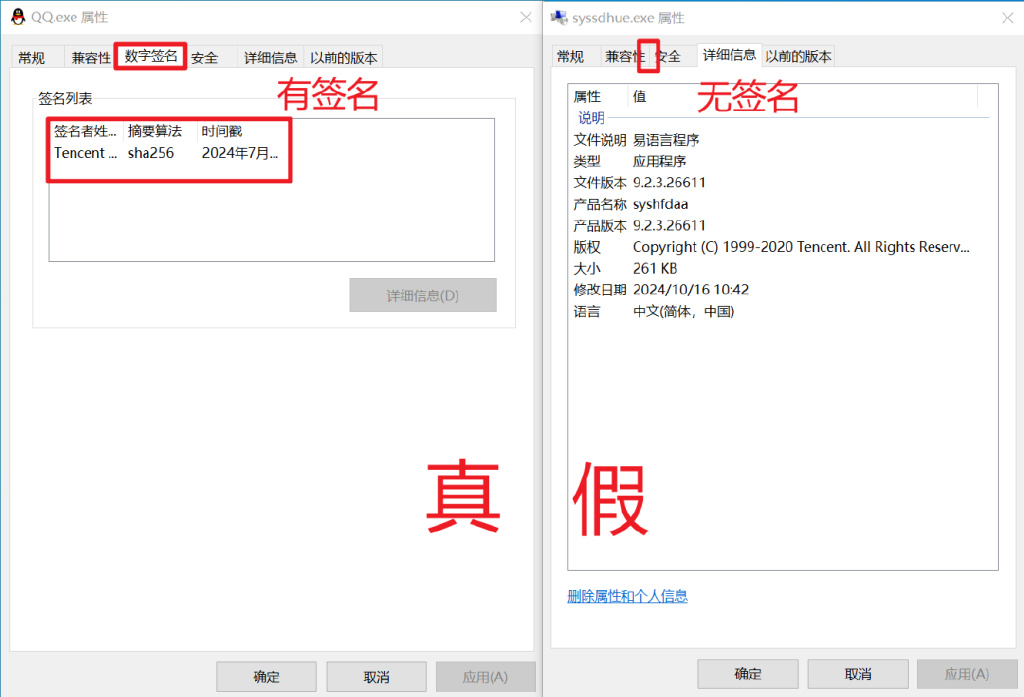
Task: Click the 详细信息(D) button in signature list
Action: pos(423,295)
